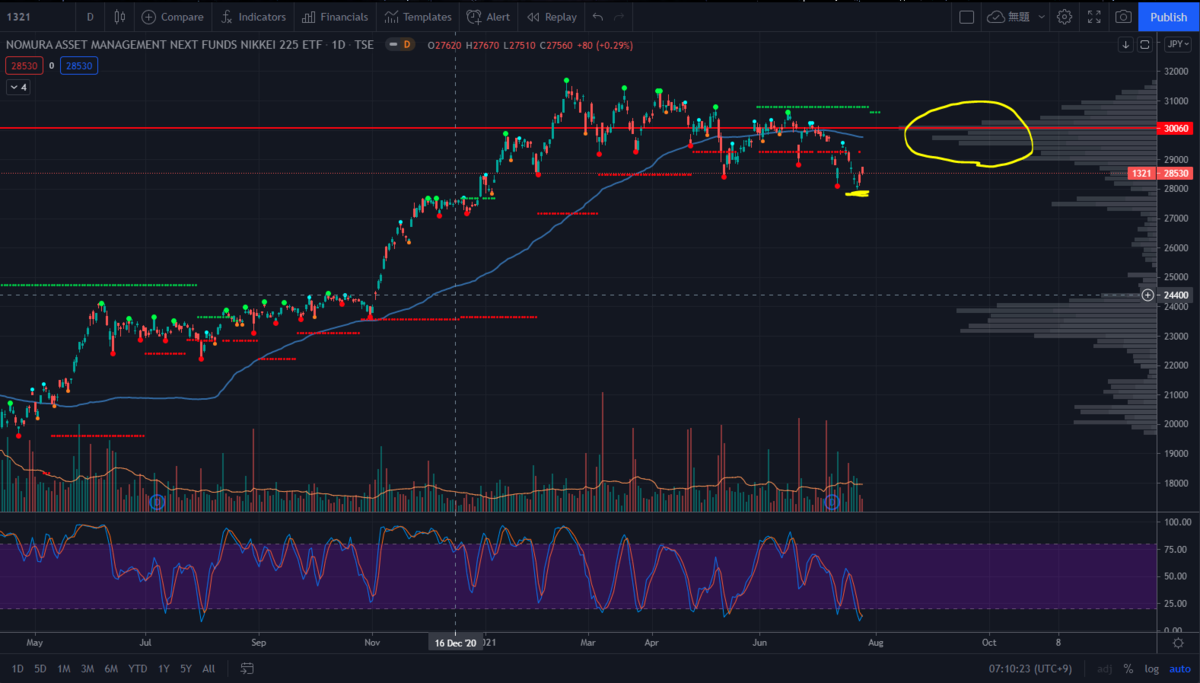Select the 5D date range
Viewport: 1200px width, 683px height.
(40, 668)
